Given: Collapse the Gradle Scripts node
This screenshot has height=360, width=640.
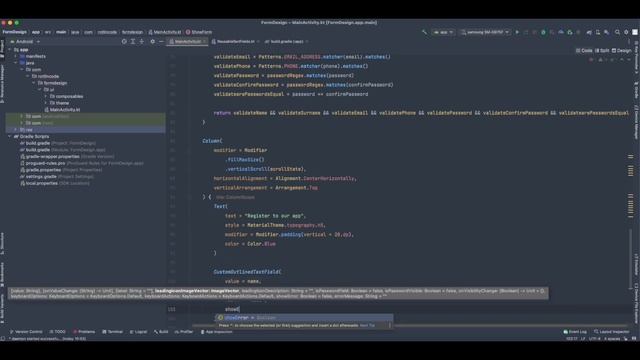Looking at the screenshot, I should pos(10,136).
